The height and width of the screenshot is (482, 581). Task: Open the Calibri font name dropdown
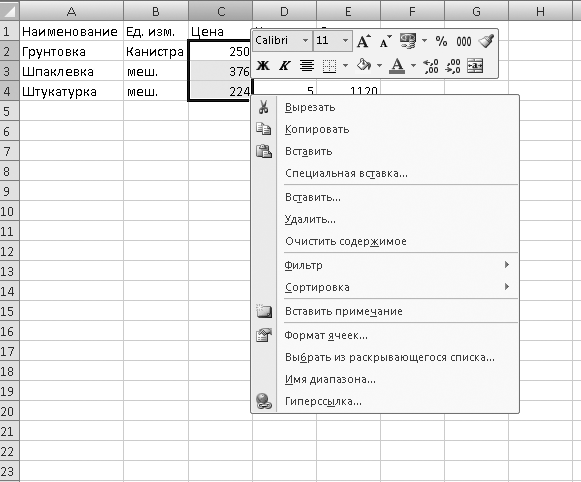pyautogui.click(x=305, y=40)
